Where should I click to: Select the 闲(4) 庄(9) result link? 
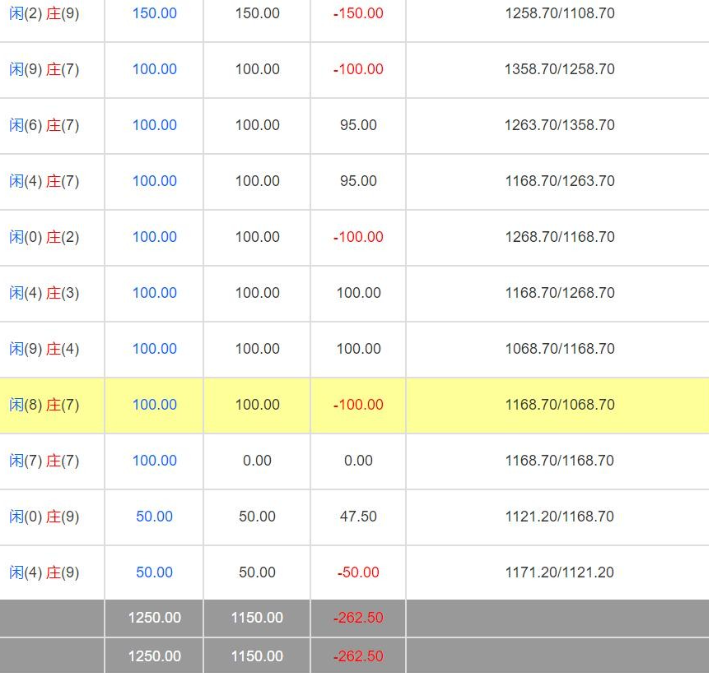44,574
